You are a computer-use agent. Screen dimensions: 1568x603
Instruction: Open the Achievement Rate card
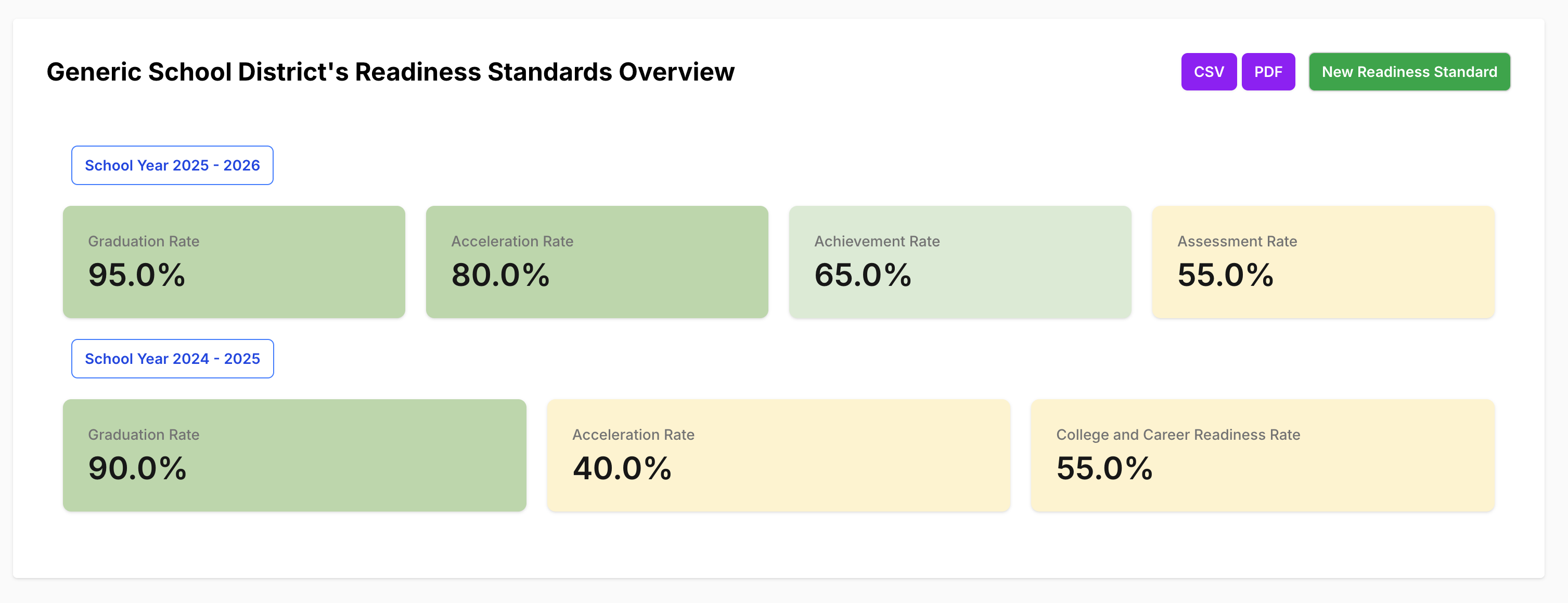click(x=960, y=261)
